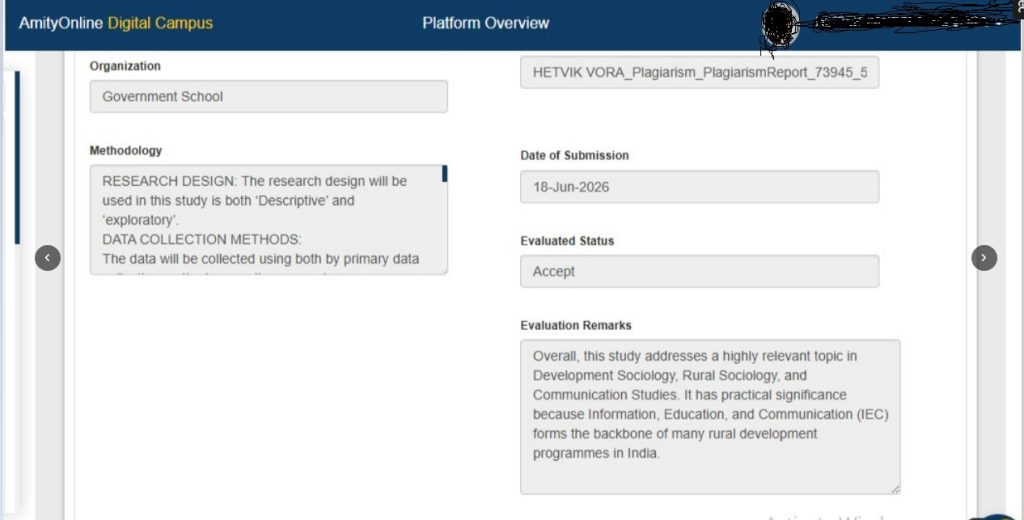Focus the Evaluation Remarks text area
1024x520 pixels.
tap(710, 417)
